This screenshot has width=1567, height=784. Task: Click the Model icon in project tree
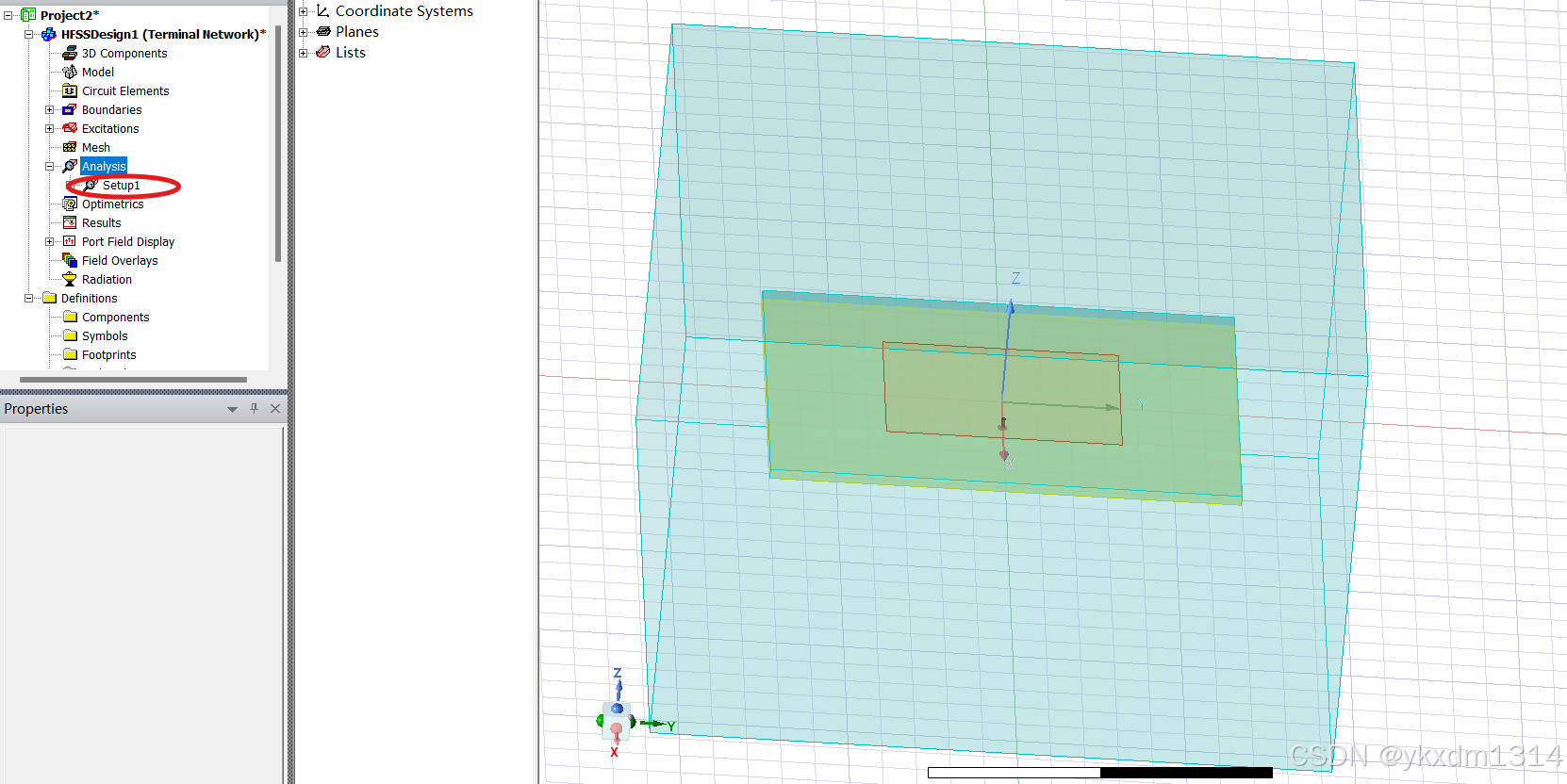tap(70, 72)
